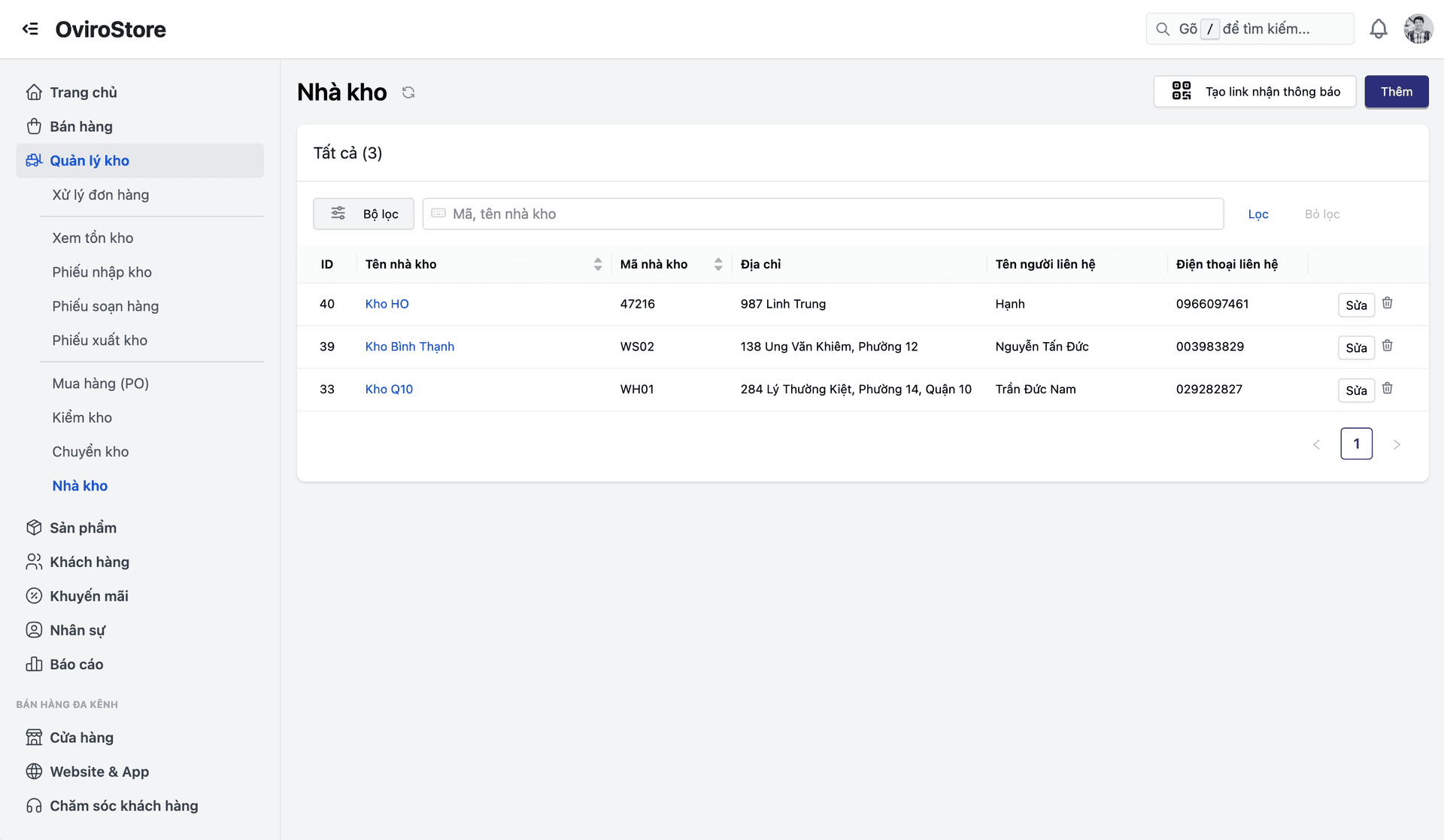This screenshot has height=840, width=1444.
Task: Sort by Tên nhà kho column
Action: coord(597,264)
